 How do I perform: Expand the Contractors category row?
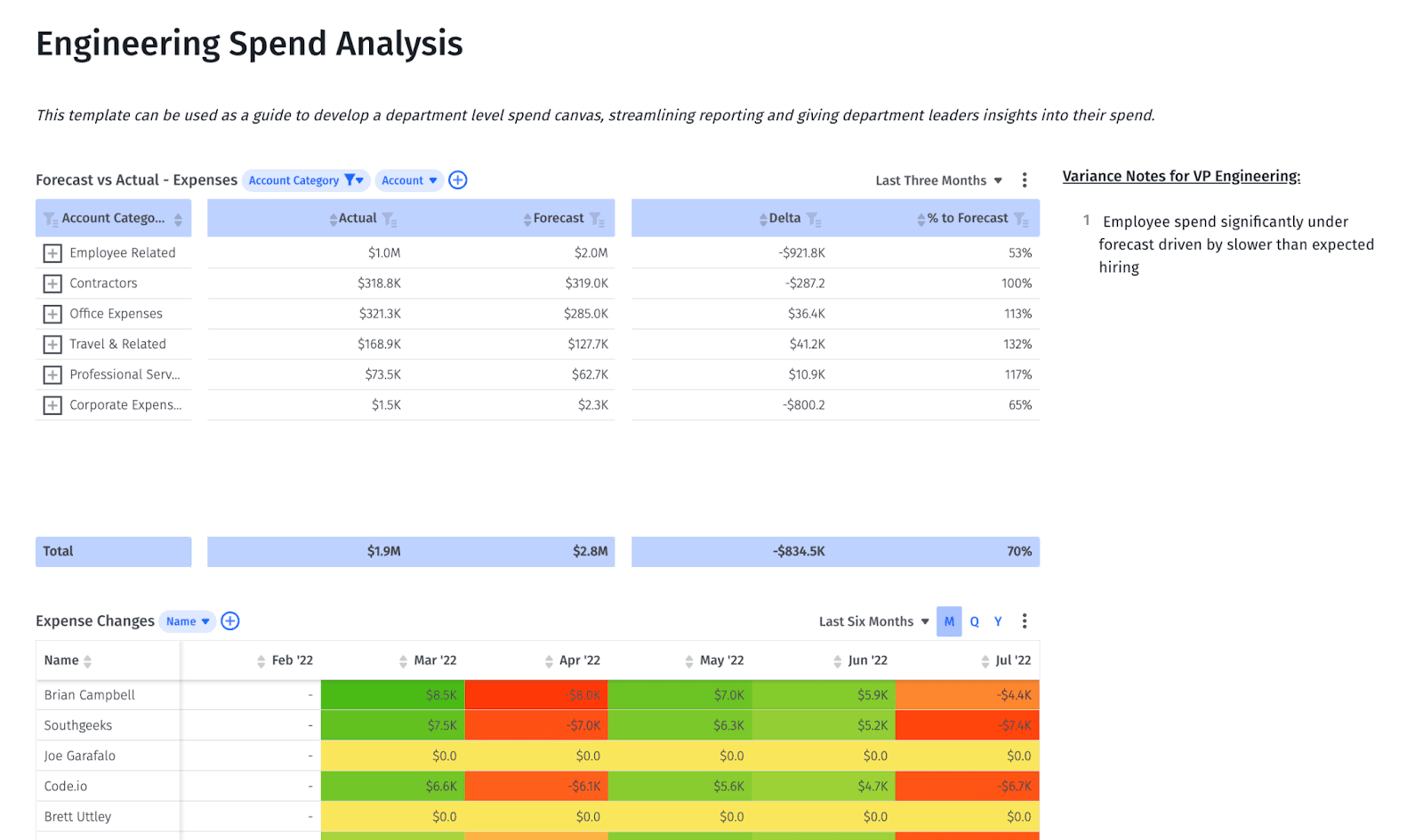point(52,283)
